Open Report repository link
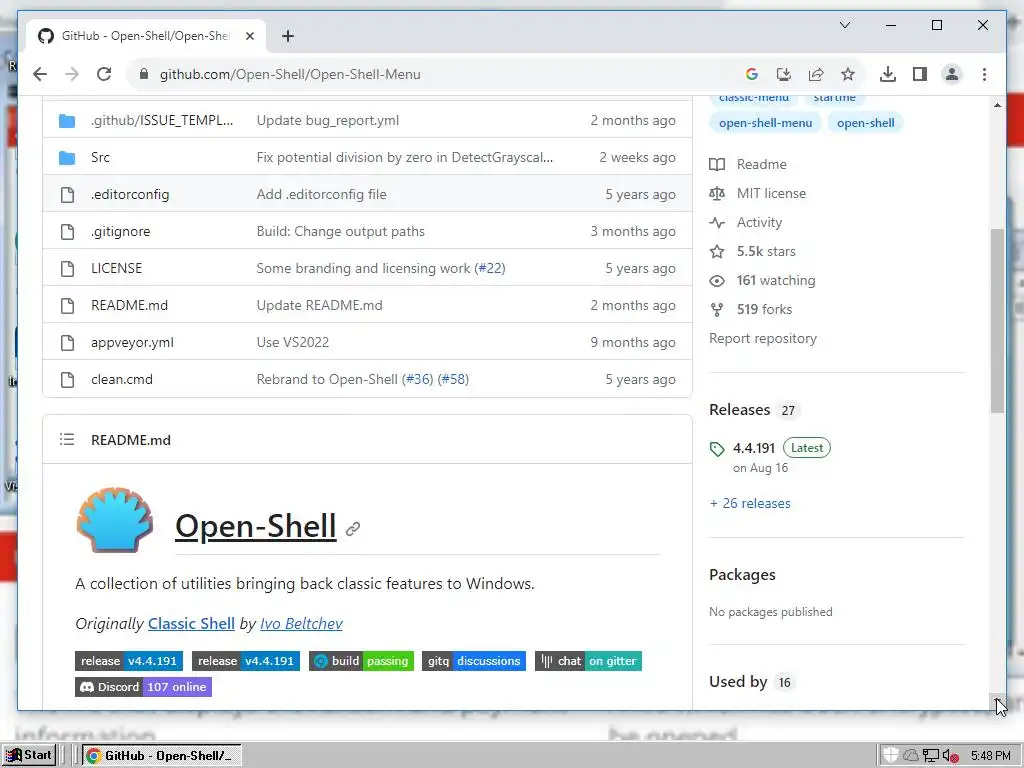Viewport: 1024px width, 768px height. pyautogui.click(x=763, y=338)
